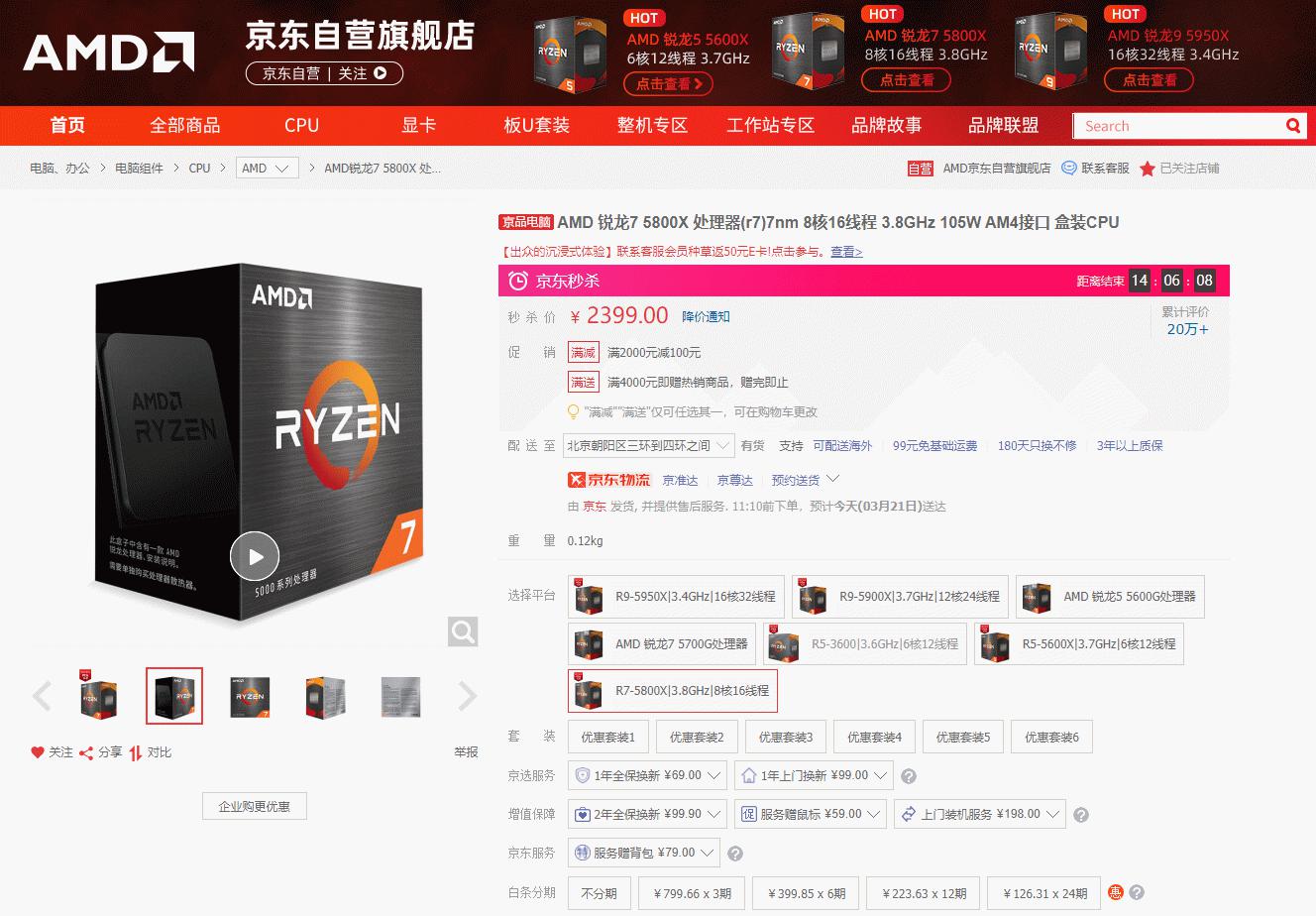This screenshot has width=1316, height=916.
Task: Click 可配送海外 link
Action: (842, 446)
